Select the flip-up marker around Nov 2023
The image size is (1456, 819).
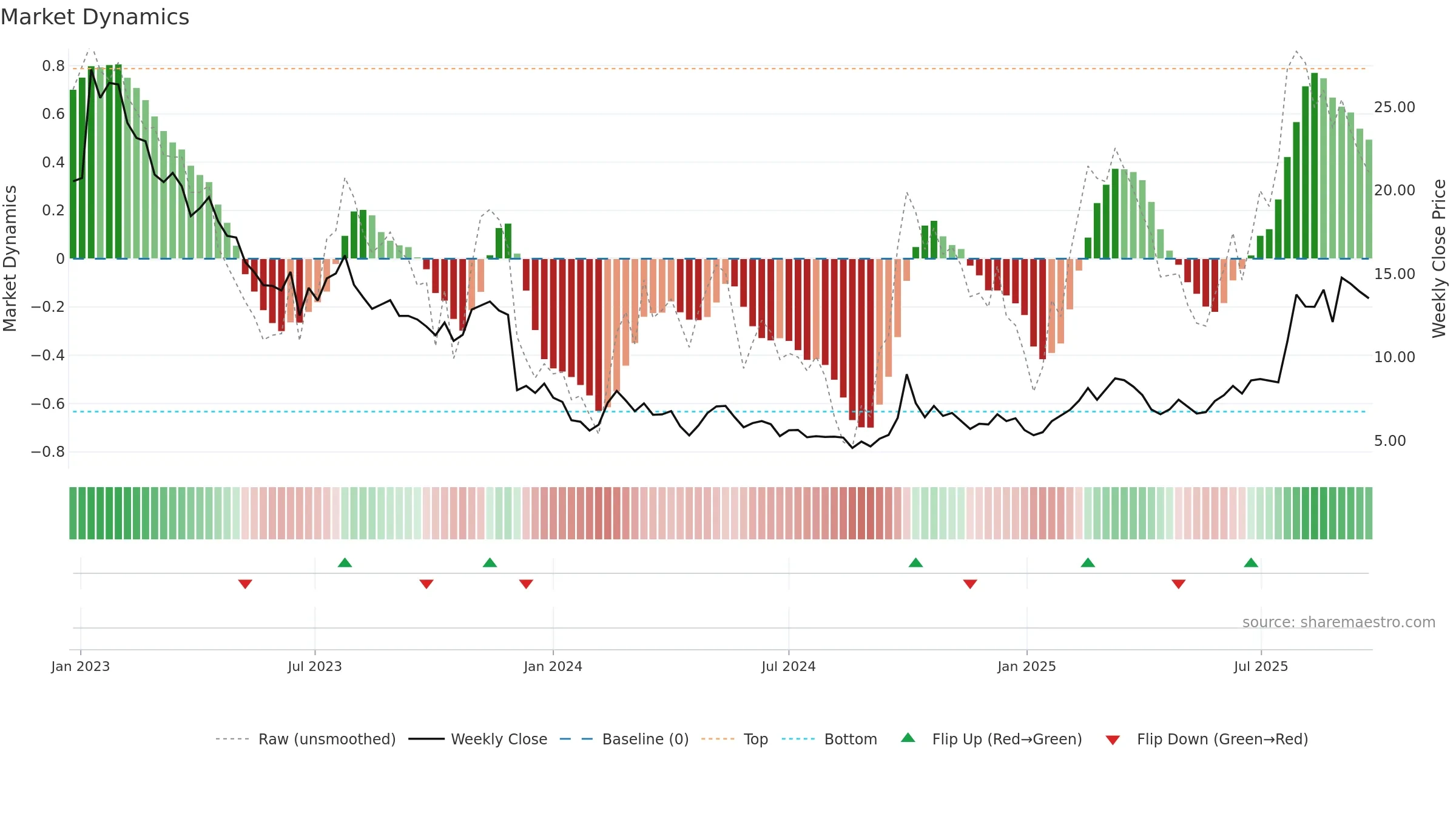(490, 562)
